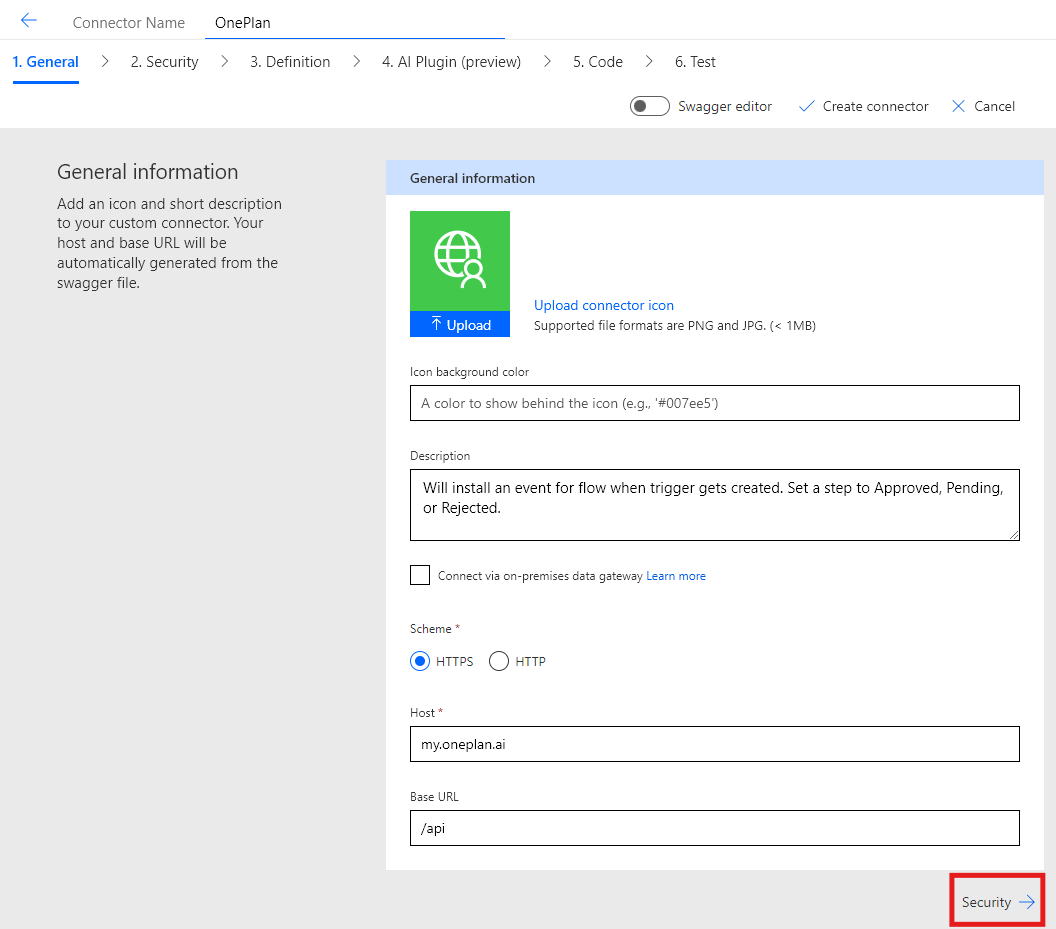
Task: Click the back arrow at top left
Action: tap(29, 19)
